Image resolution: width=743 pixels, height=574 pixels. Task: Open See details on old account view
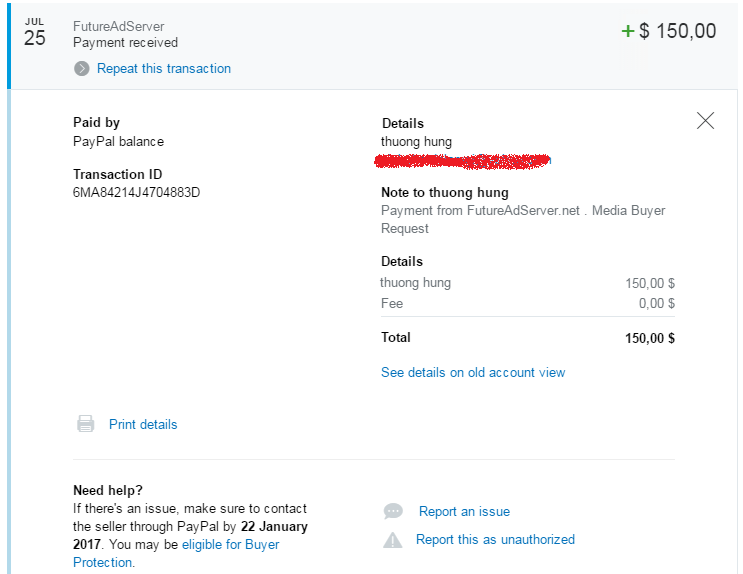pyautogui.click(x=472, y=373)
